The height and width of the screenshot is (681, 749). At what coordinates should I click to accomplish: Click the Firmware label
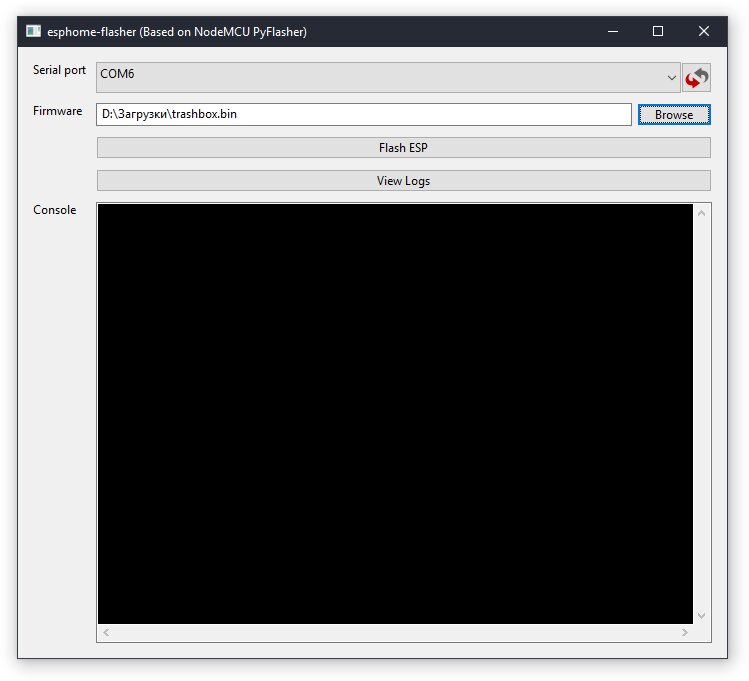pyautogui.click(x=57, y=111)
